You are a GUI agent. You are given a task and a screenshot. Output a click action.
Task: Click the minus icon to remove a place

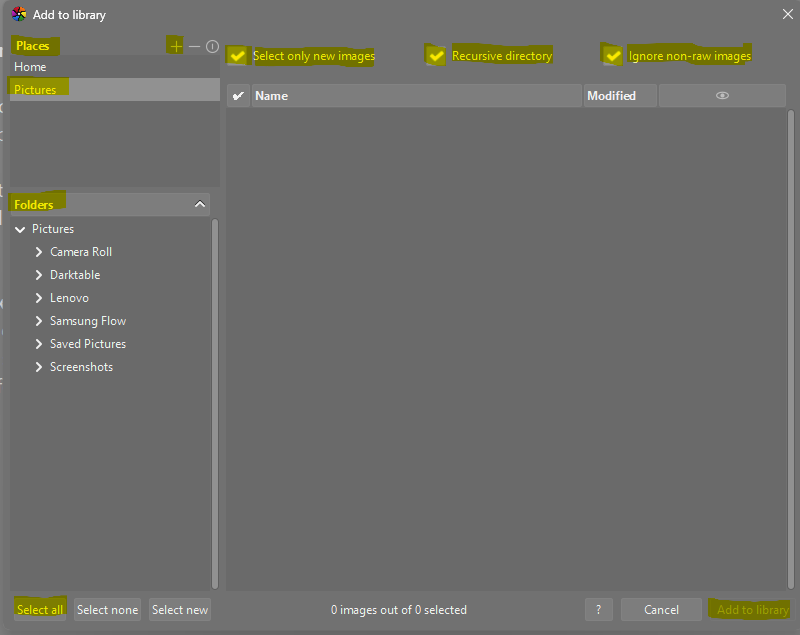194,46
